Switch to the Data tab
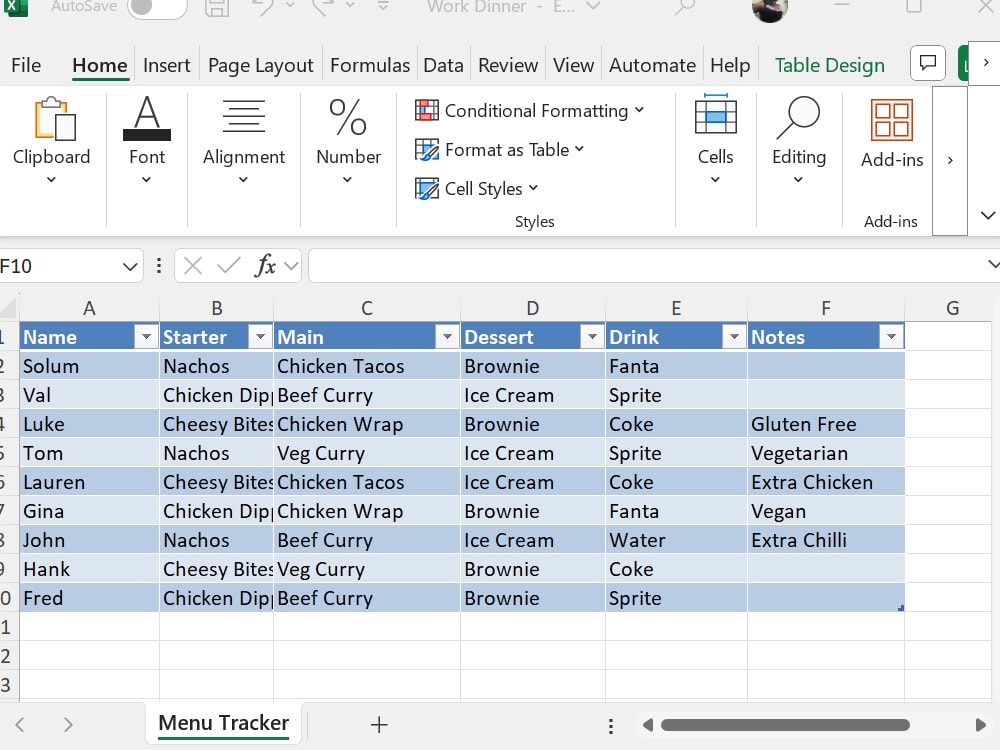 pyautogui.click(x=443, y=65)
